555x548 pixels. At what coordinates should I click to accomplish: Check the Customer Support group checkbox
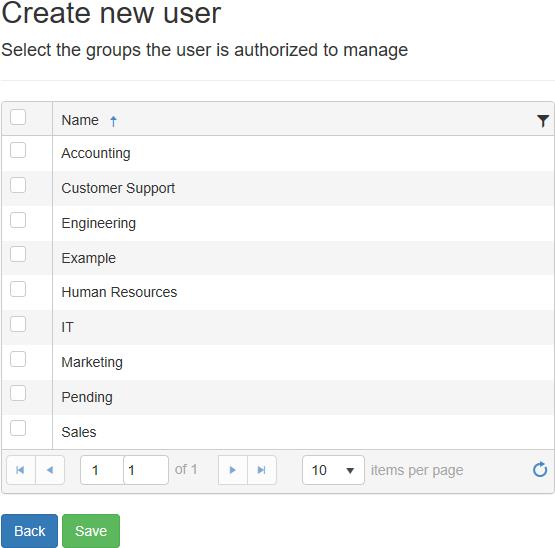click(18, 185)
